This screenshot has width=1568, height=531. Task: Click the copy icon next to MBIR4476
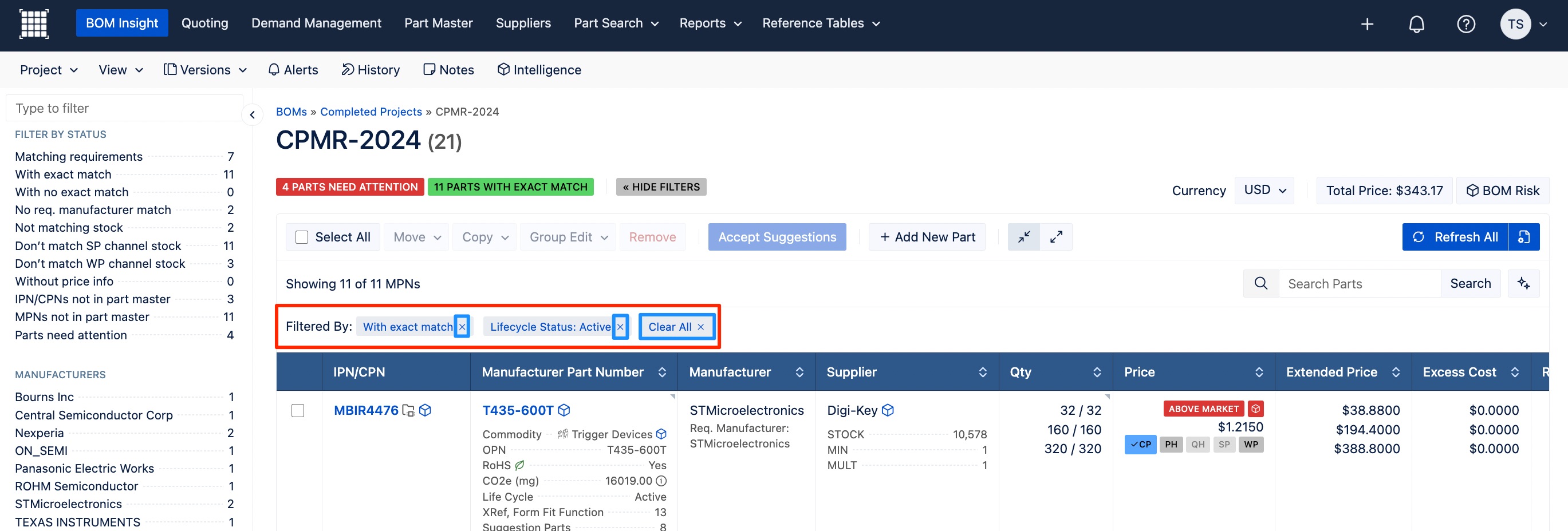[x=408, y=411]
